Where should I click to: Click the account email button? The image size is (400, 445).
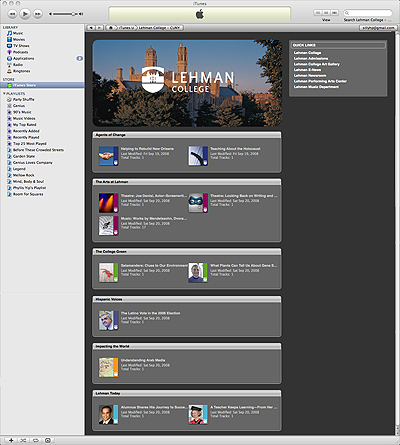[378, 28]
